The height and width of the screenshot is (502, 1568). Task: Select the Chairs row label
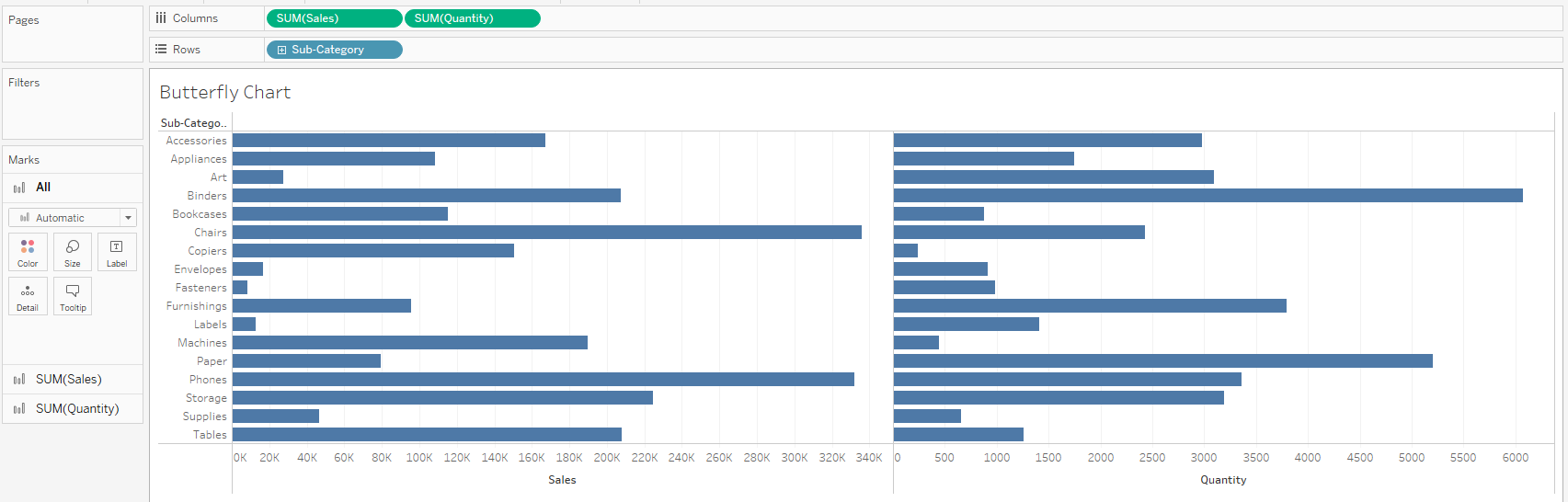(x=211, y=233)
